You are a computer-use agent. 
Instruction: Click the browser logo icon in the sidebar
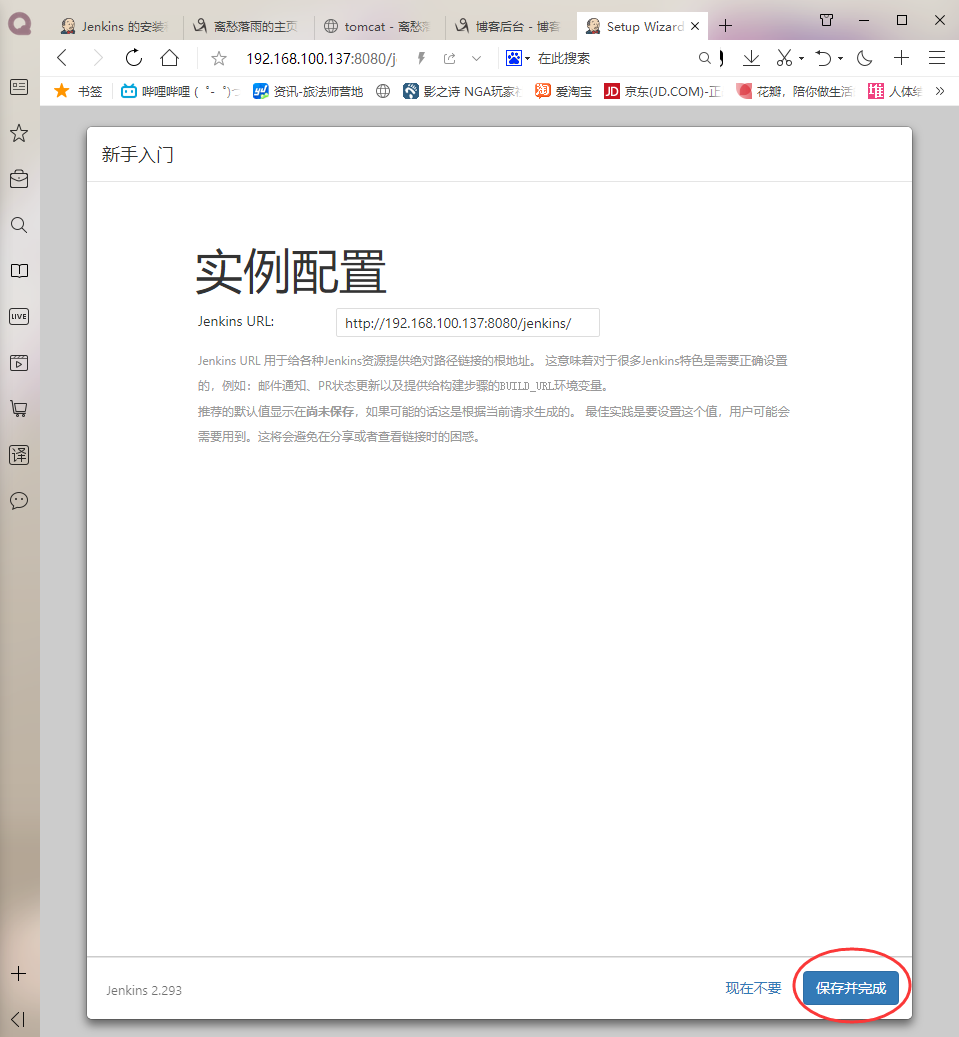[19, 24]
